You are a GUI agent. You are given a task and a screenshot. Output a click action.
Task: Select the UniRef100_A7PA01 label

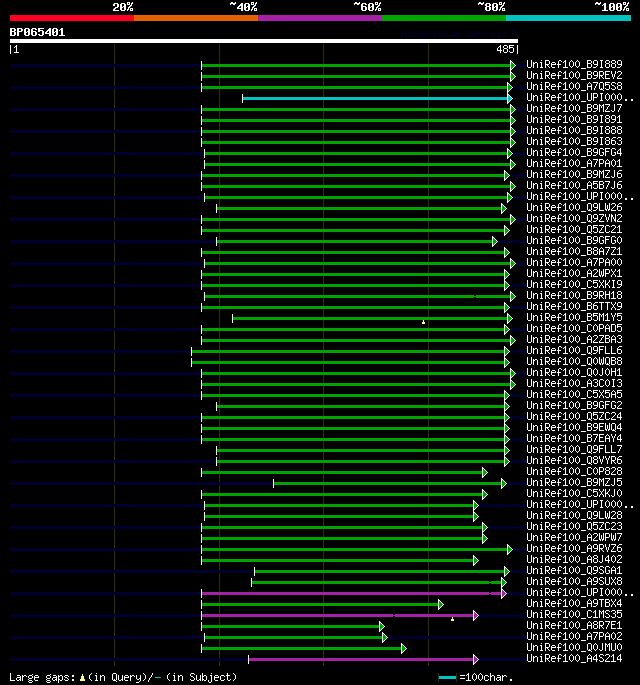574,163
